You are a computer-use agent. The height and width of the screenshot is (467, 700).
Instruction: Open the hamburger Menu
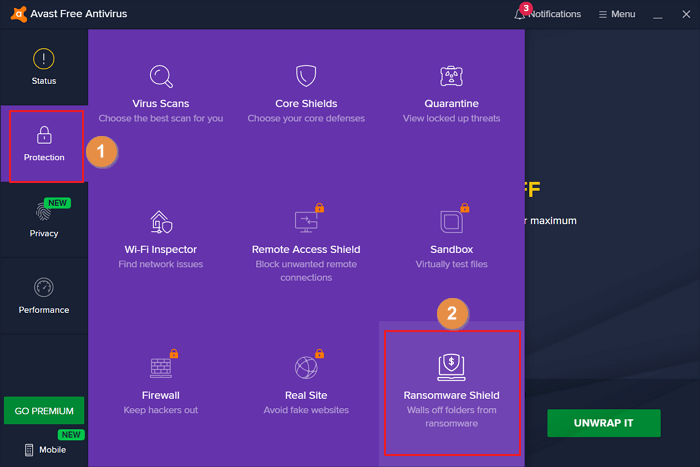point(616,14)
